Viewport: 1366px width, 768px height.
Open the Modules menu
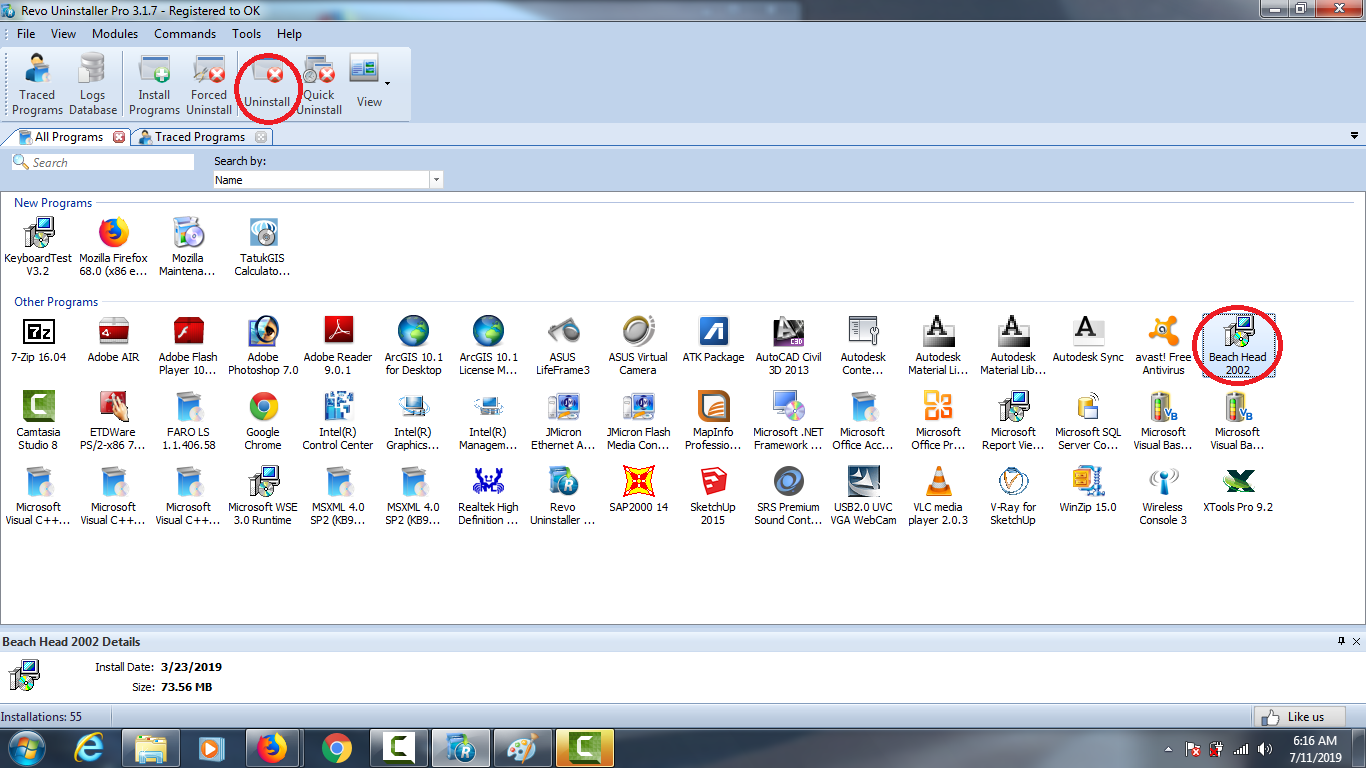[x=115, y=34]
